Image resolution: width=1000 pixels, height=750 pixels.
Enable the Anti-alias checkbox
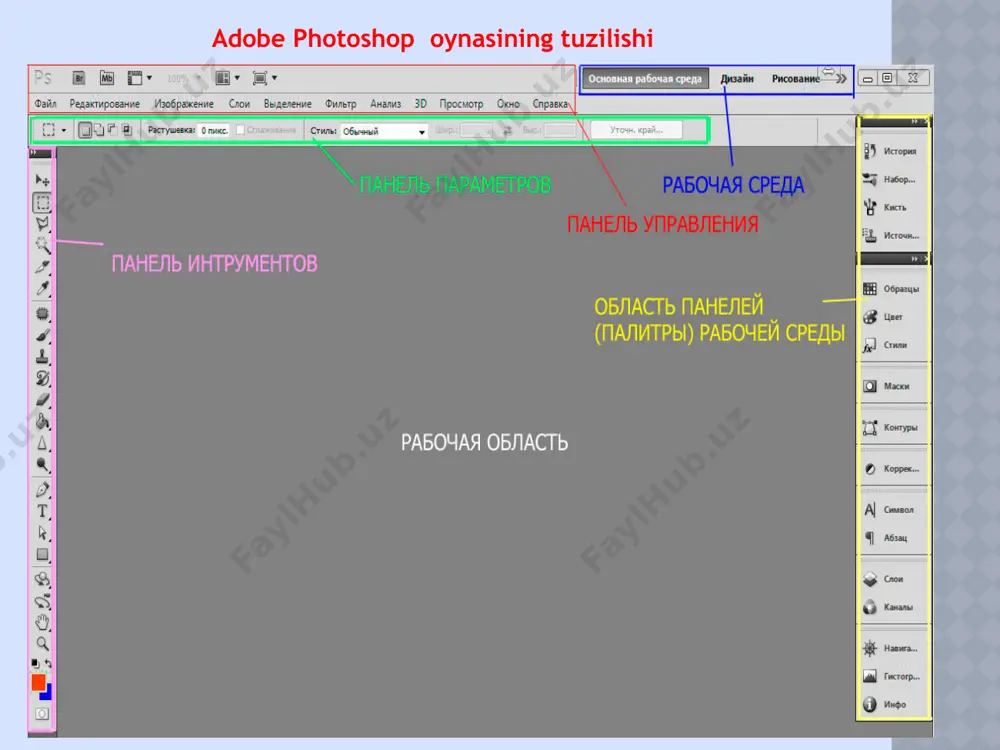point(240,130)
